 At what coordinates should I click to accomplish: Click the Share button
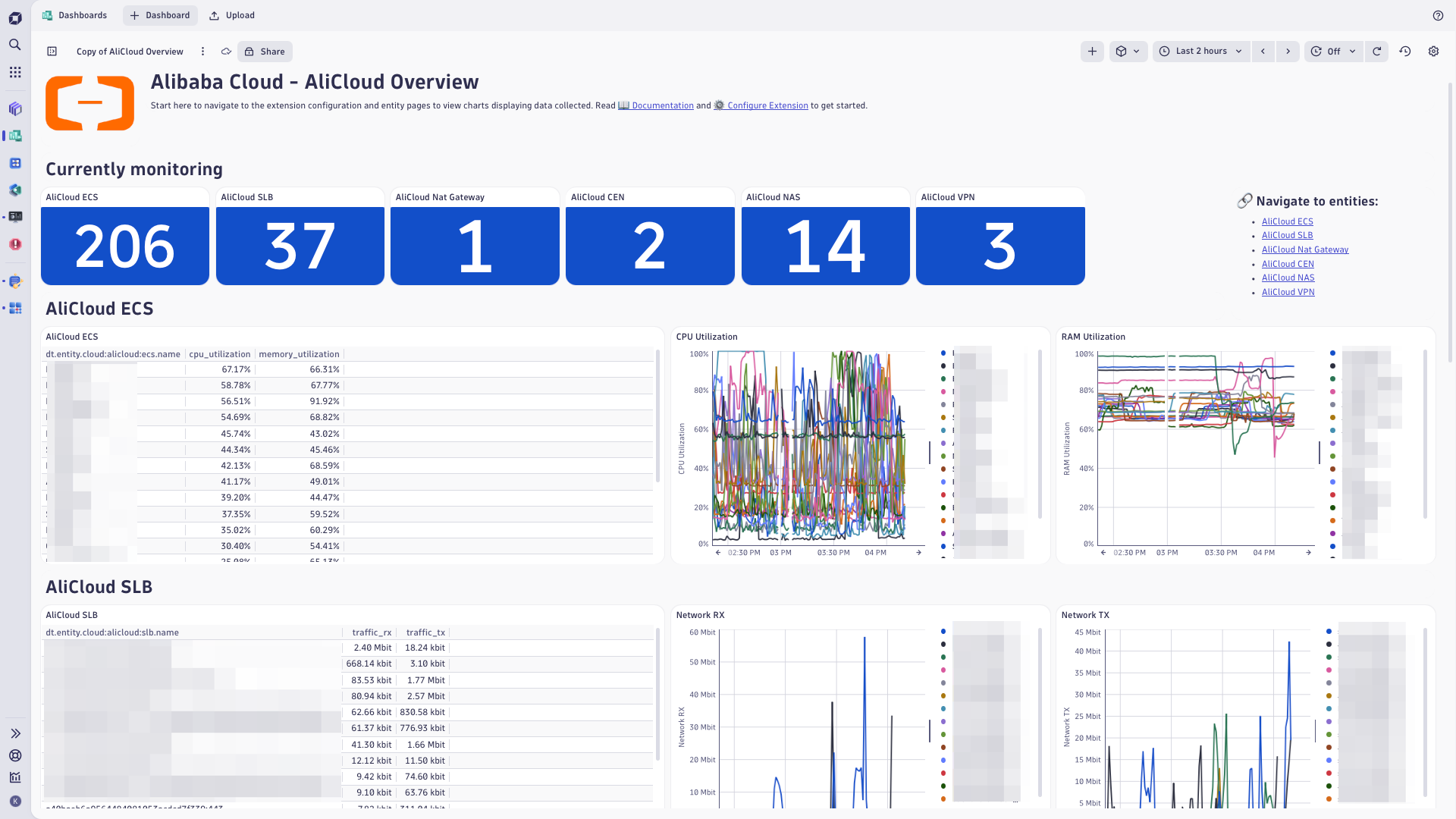point(264,51)
